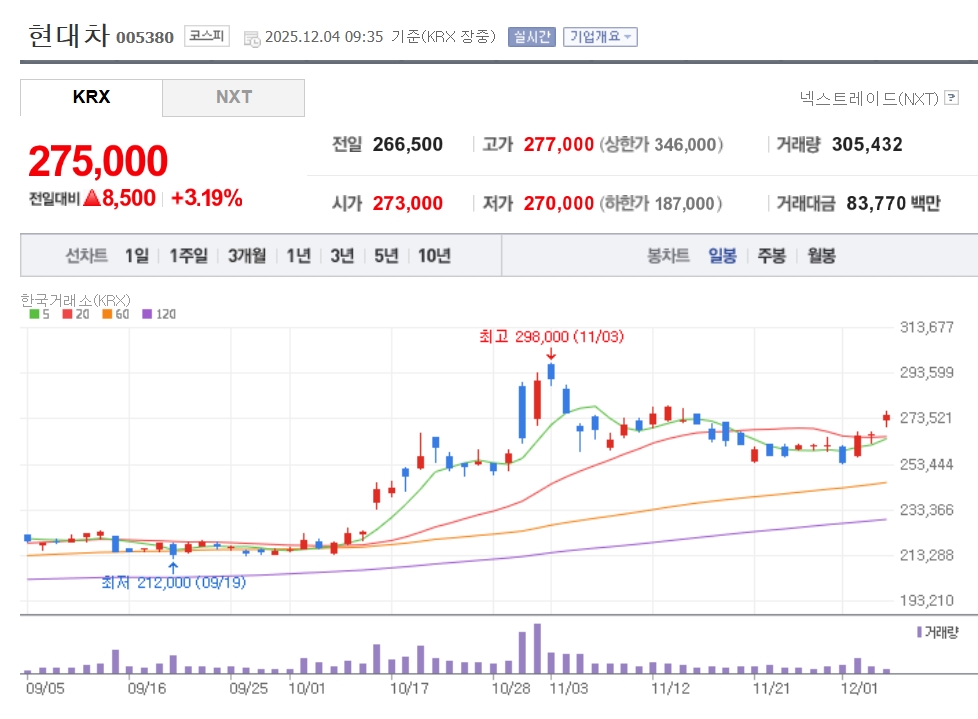Click the NXT help question mark icon
The image size is (978, 719).
coord(951,98)
